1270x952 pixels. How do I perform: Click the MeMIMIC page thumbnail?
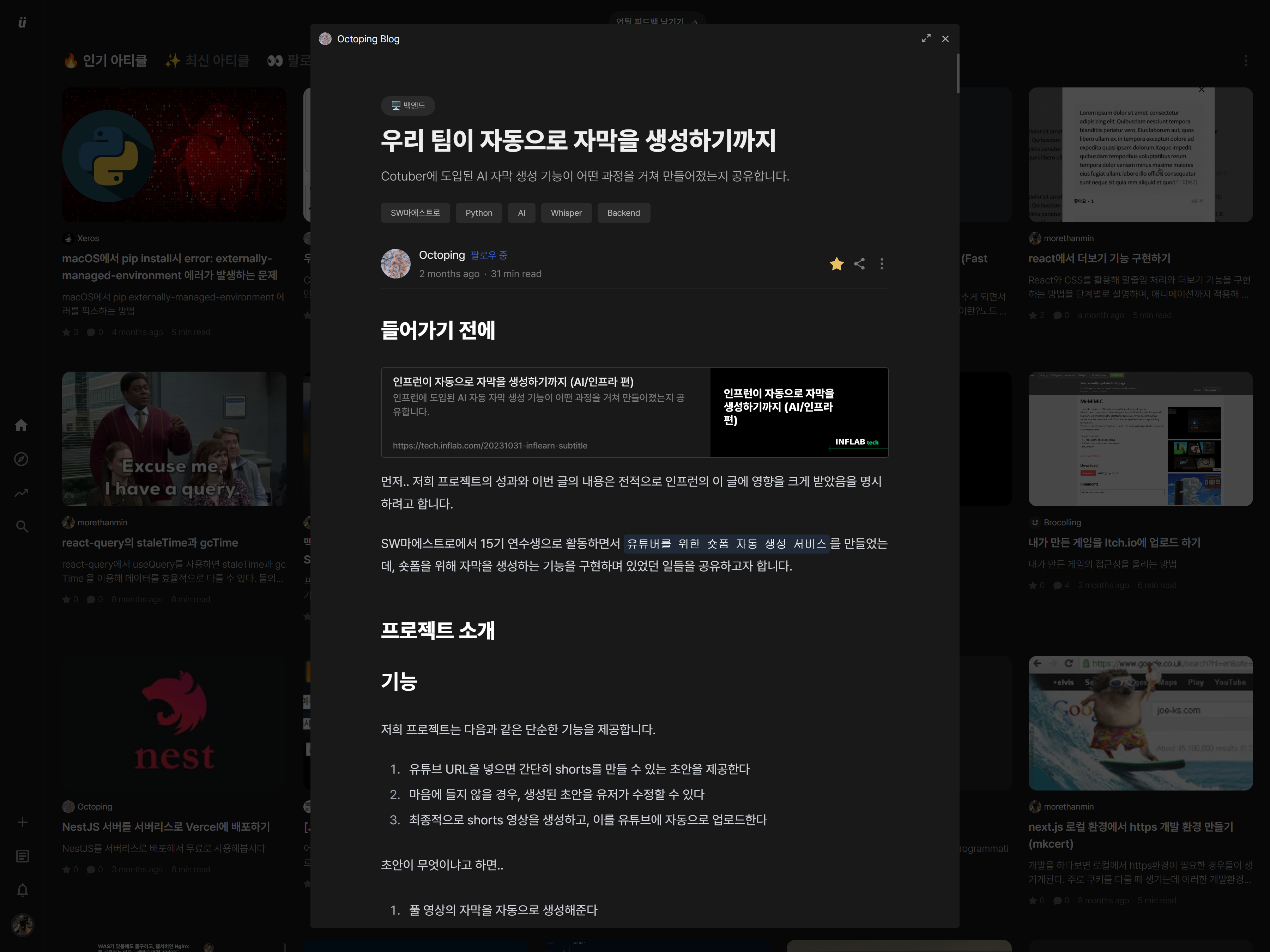pos(1140,439)
